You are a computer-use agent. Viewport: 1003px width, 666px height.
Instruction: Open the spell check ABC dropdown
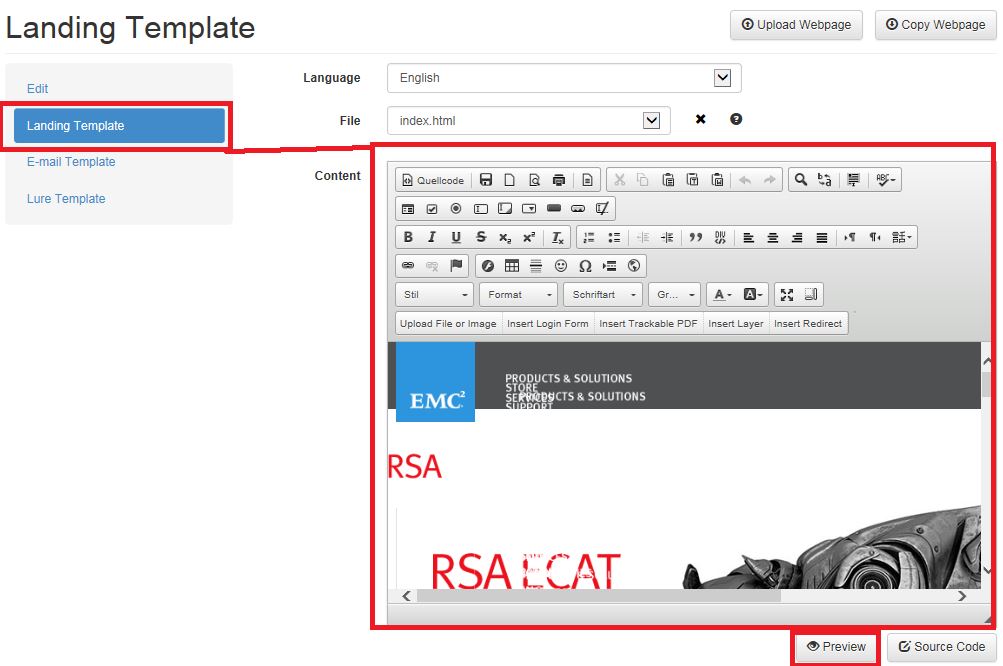pyautogui.click(x=885, y=180)
